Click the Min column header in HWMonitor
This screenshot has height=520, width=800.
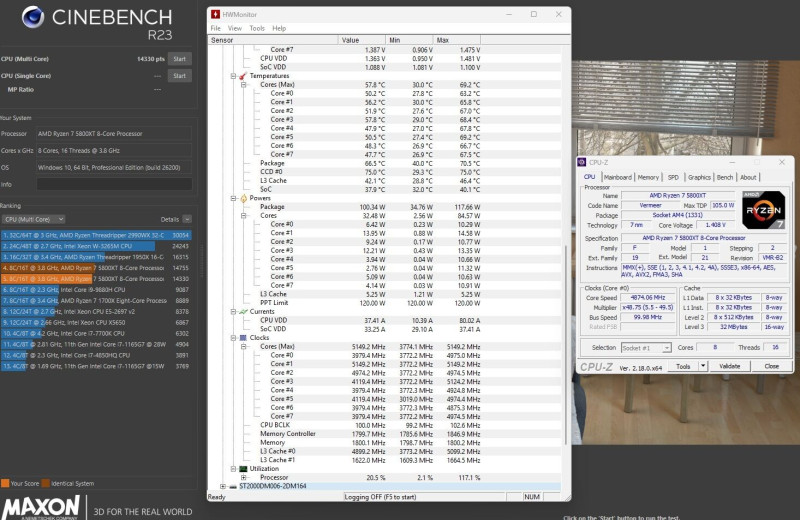(x=409, y=40)
